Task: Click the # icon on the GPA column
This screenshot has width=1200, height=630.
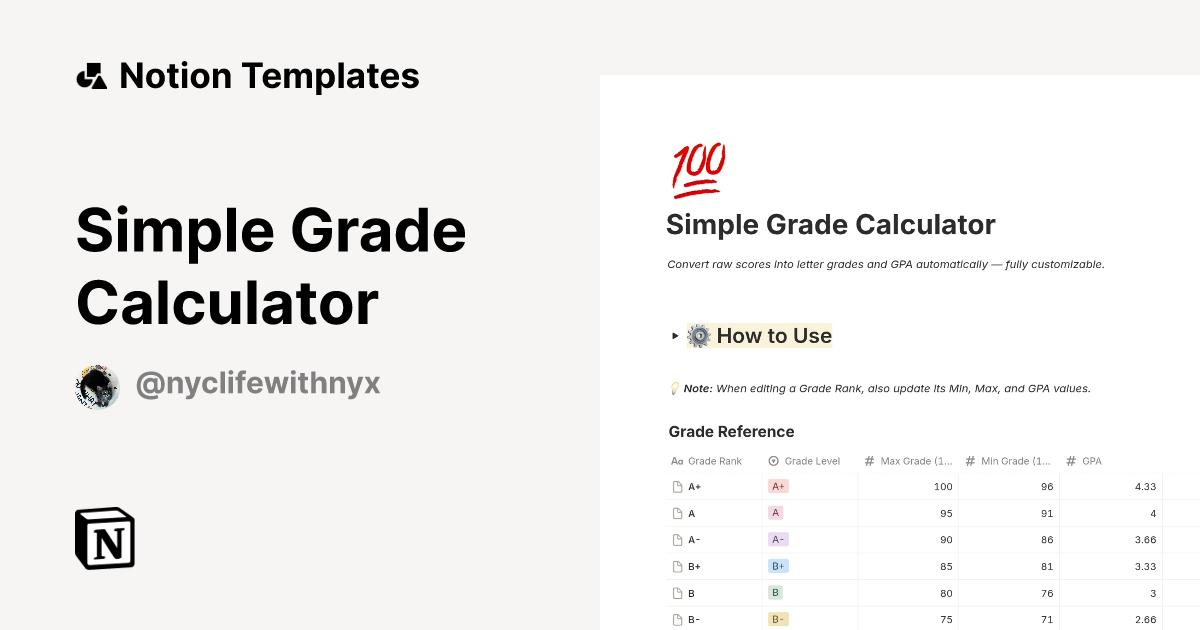Action: pyautogui.click(x=1070, y=461)
